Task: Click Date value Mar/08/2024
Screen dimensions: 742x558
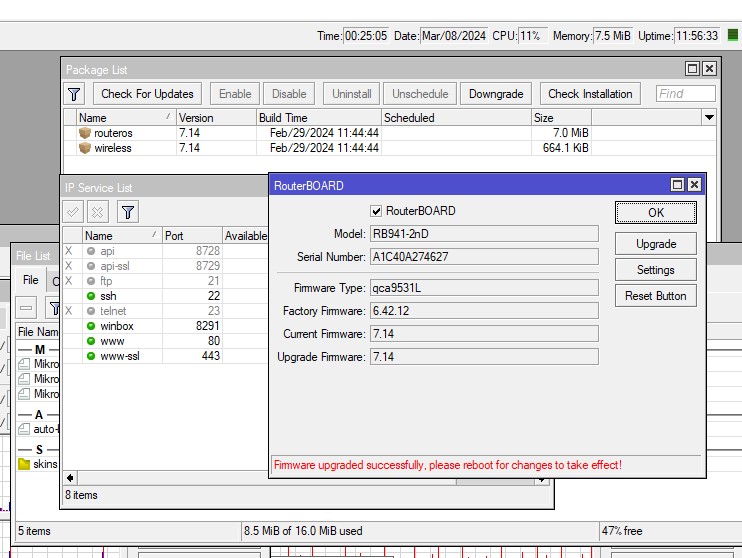Action: coord(453,35)
